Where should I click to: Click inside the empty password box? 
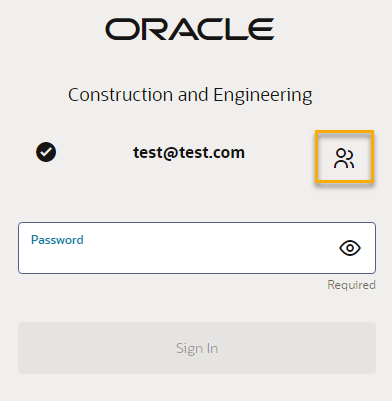[197, 248]
